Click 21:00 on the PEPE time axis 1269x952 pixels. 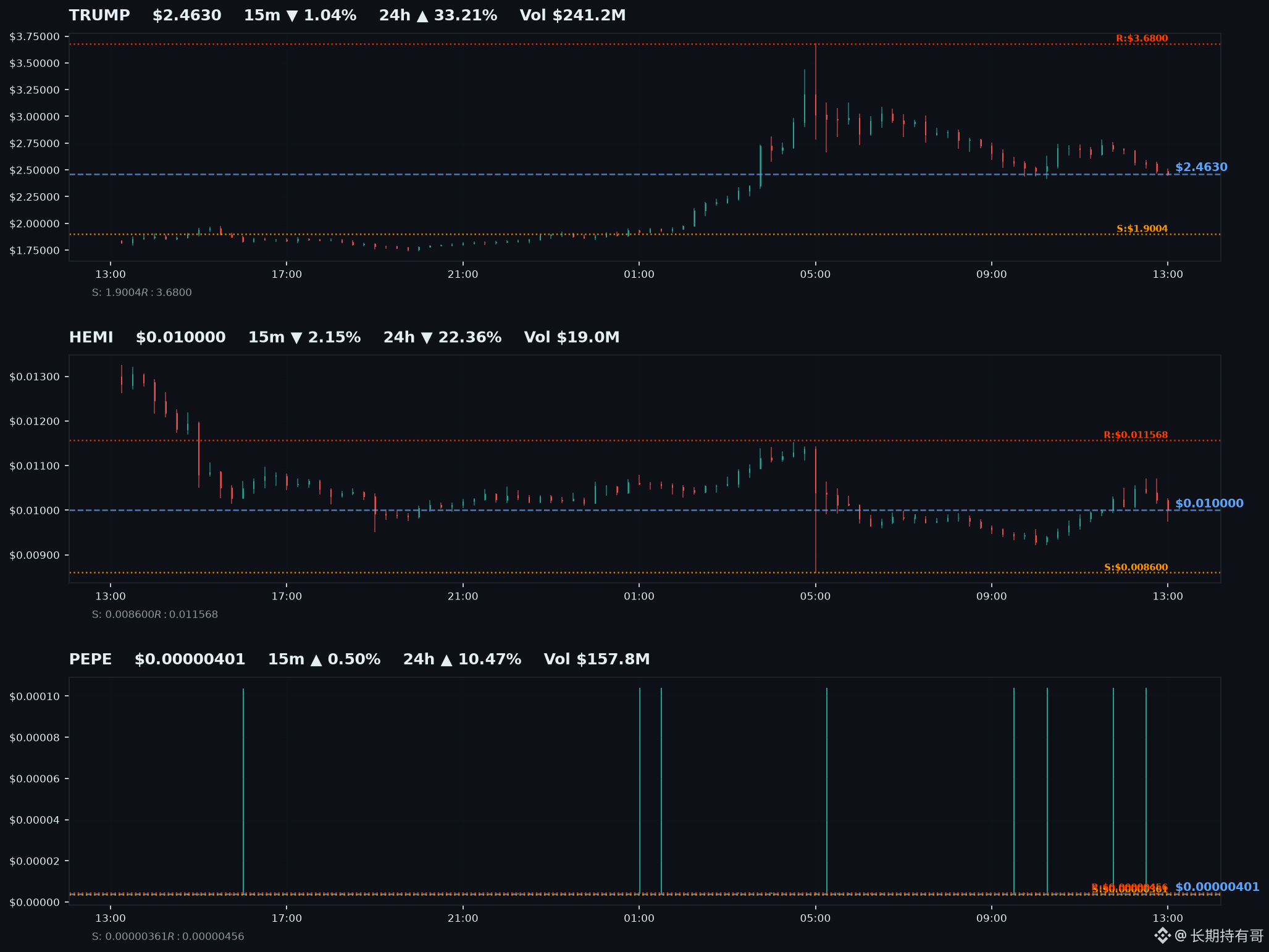463,919
